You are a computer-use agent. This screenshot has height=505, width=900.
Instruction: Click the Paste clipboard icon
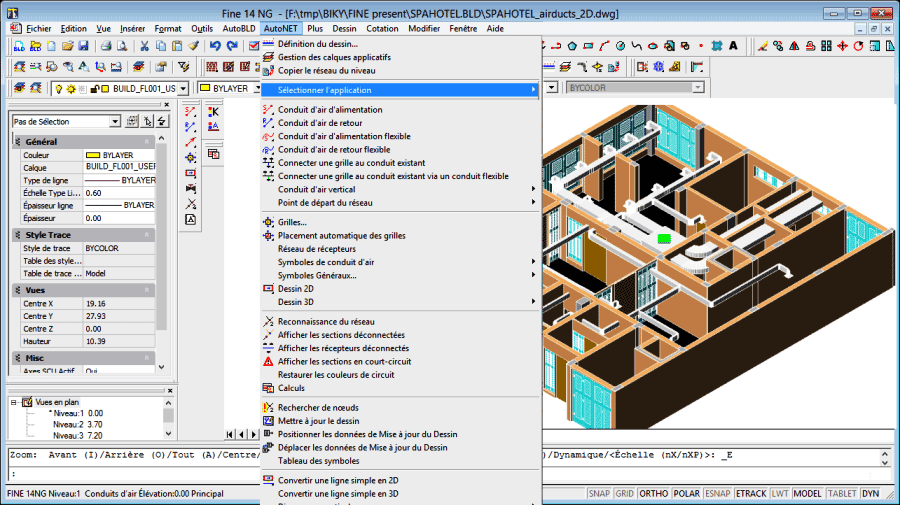[x=177, y=46]
